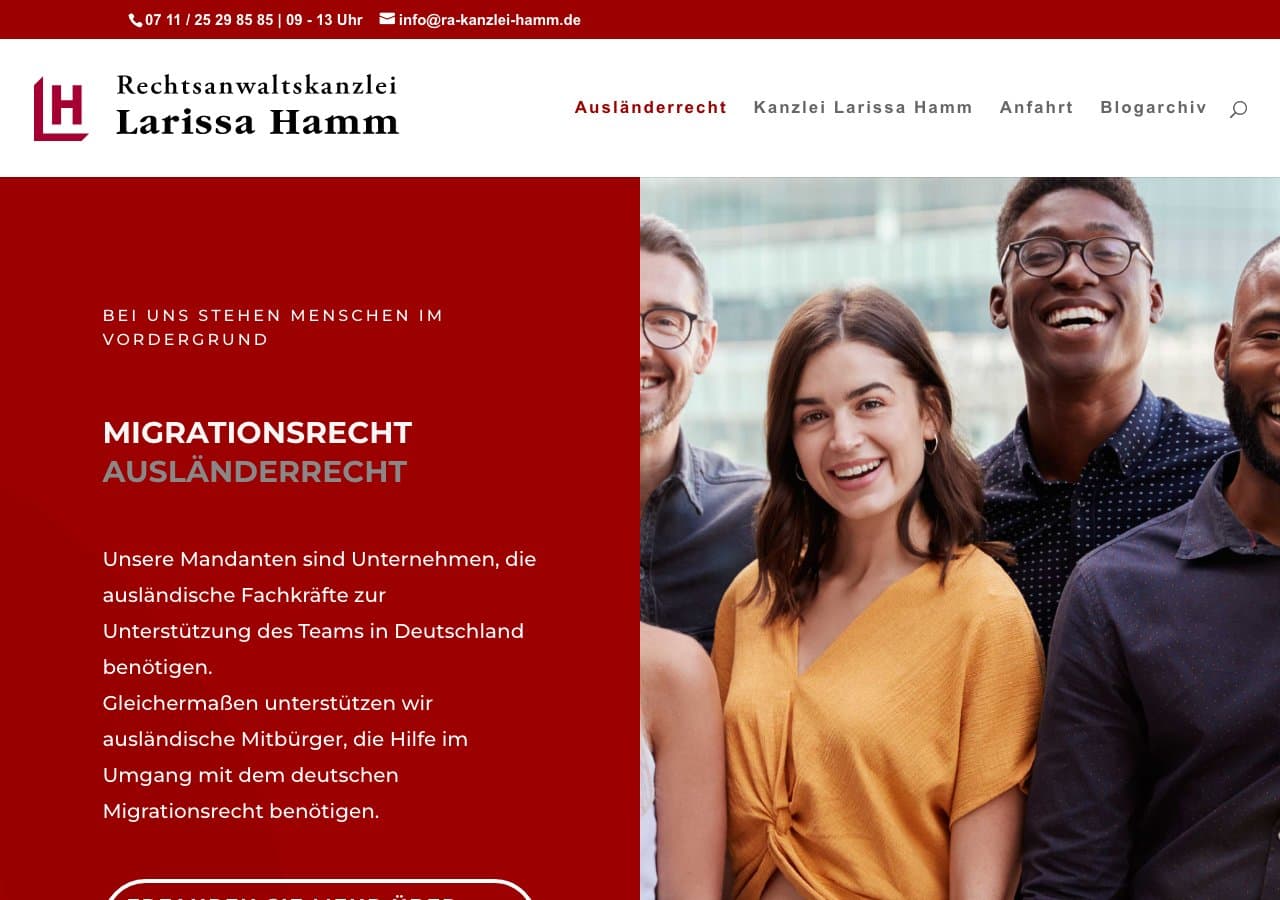Open the Blogarchiv menu item
This screenshot has height=900, width=1280.
pyautogui.click(x=1153, y=108)
